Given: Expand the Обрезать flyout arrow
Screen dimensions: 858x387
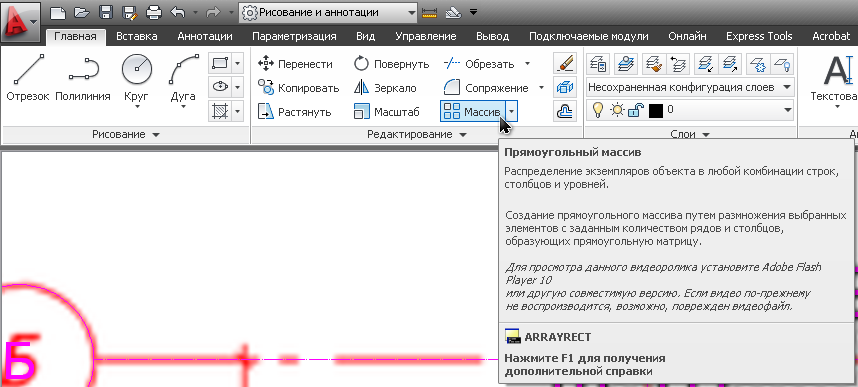Looking at the screenshot, I should tap(527, 63).
